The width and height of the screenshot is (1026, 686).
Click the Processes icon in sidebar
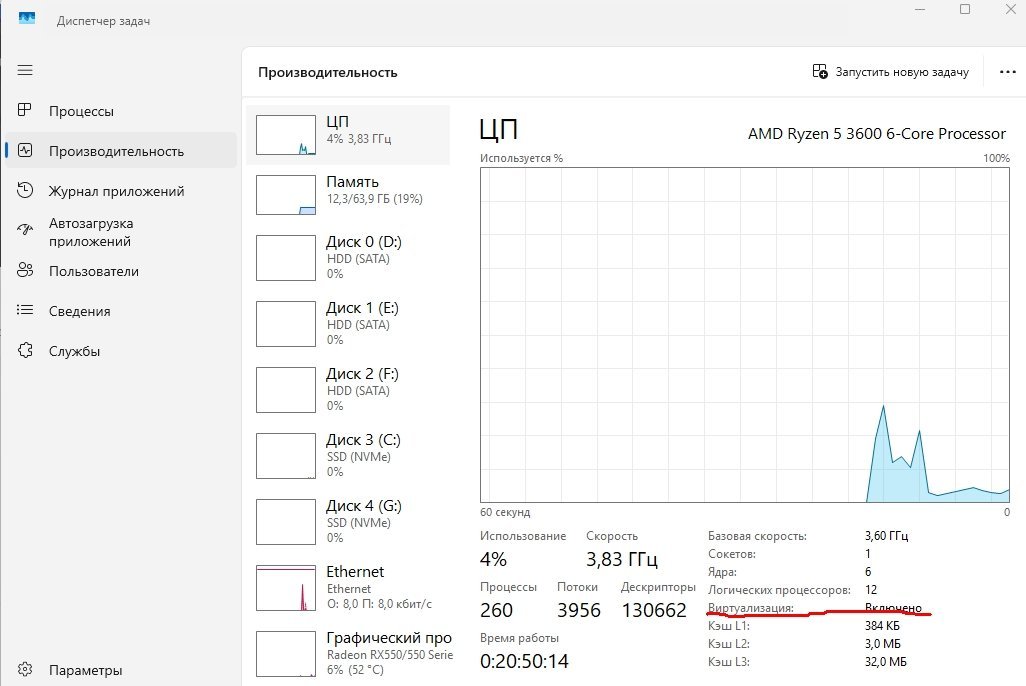pyautogui.click(x=25, y=110)
